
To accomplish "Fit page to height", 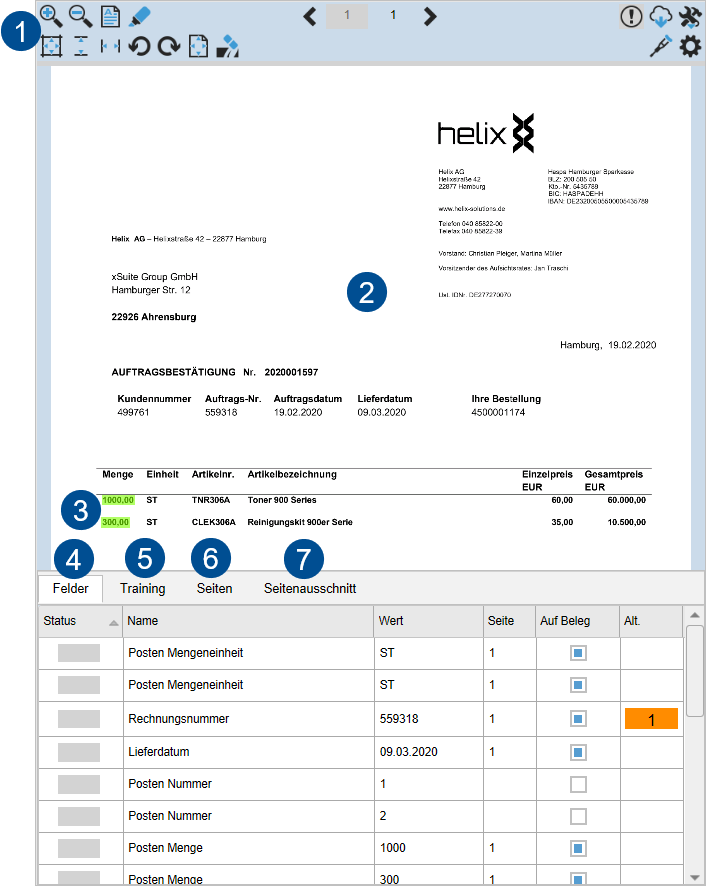I will [81, 46].
